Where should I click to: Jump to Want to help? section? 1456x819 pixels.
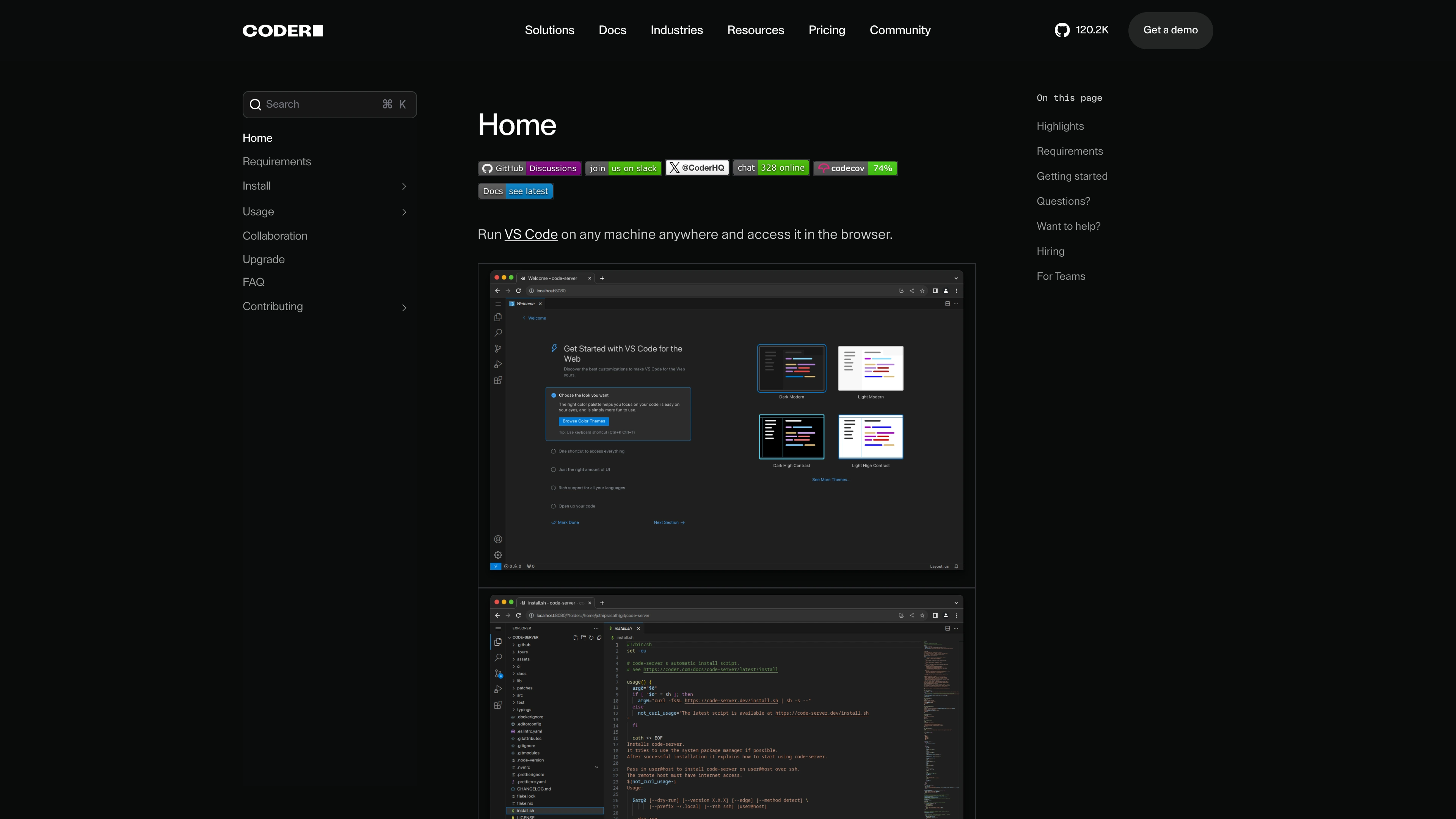point(1068,226)
